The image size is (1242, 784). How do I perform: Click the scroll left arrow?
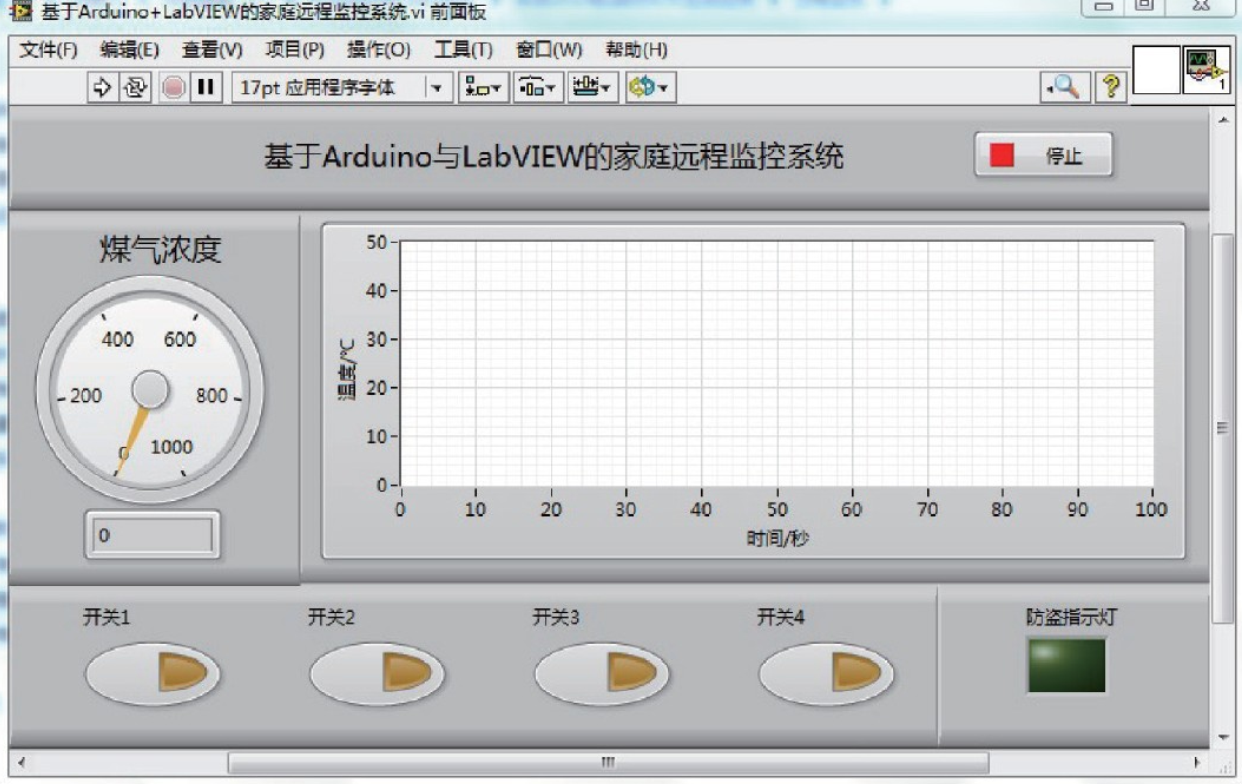point(20,762)
